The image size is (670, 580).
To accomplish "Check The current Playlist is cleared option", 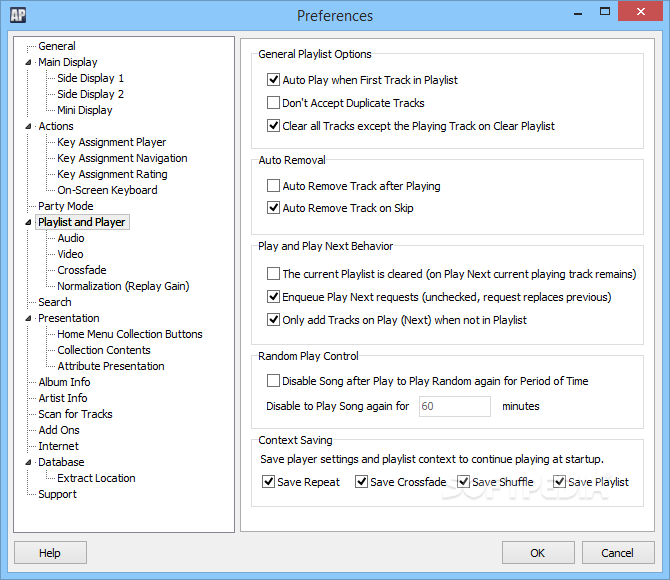I will pos(273,274).
